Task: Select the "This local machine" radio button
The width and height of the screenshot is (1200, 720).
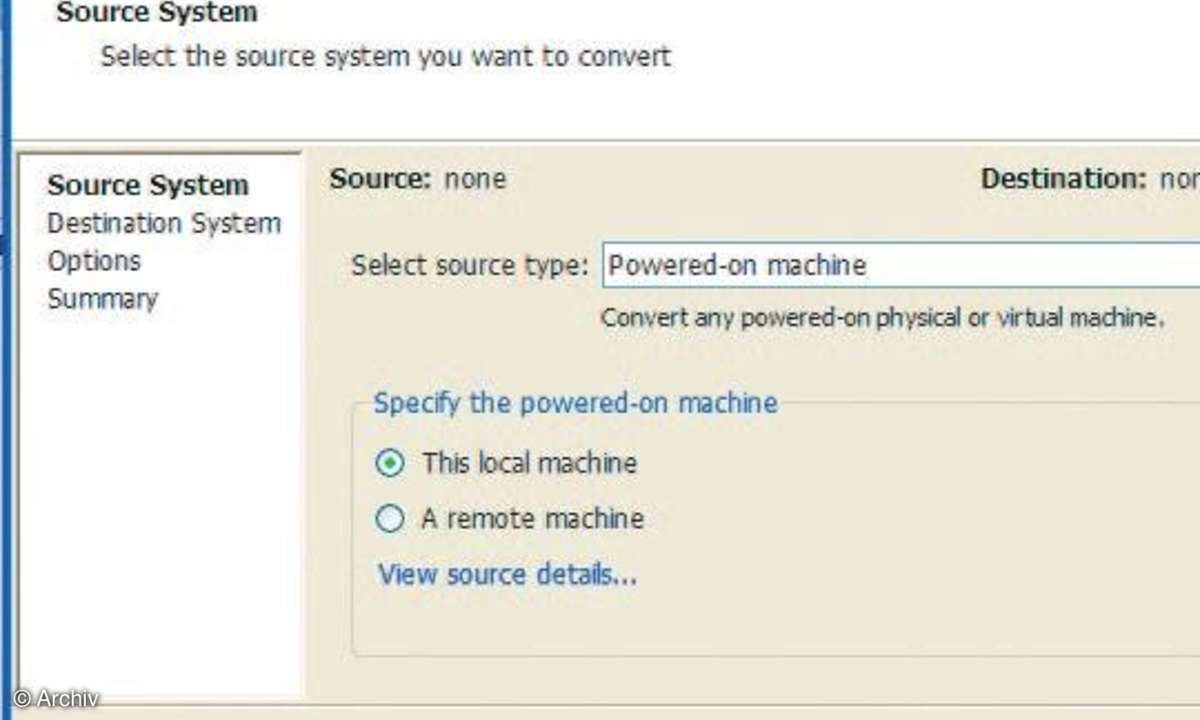Action: point(390,463)
